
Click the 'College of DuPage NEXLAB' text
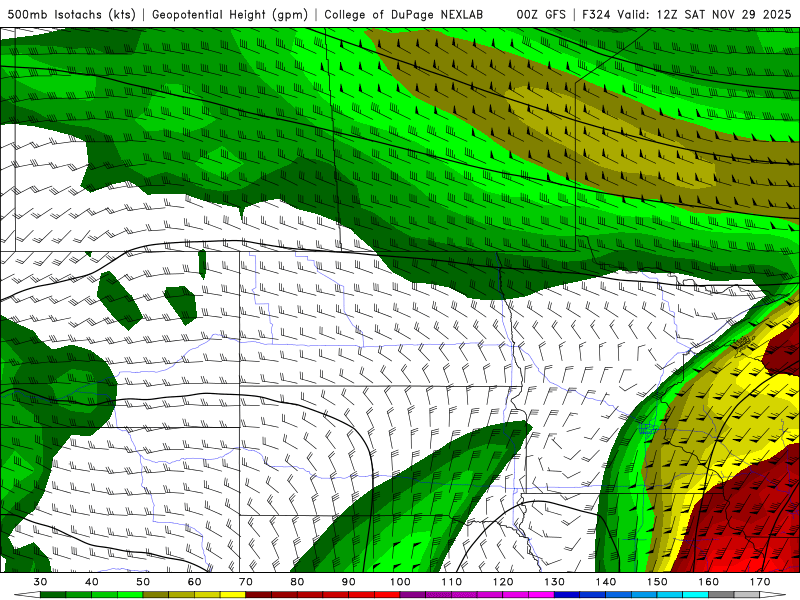point(404,14)
